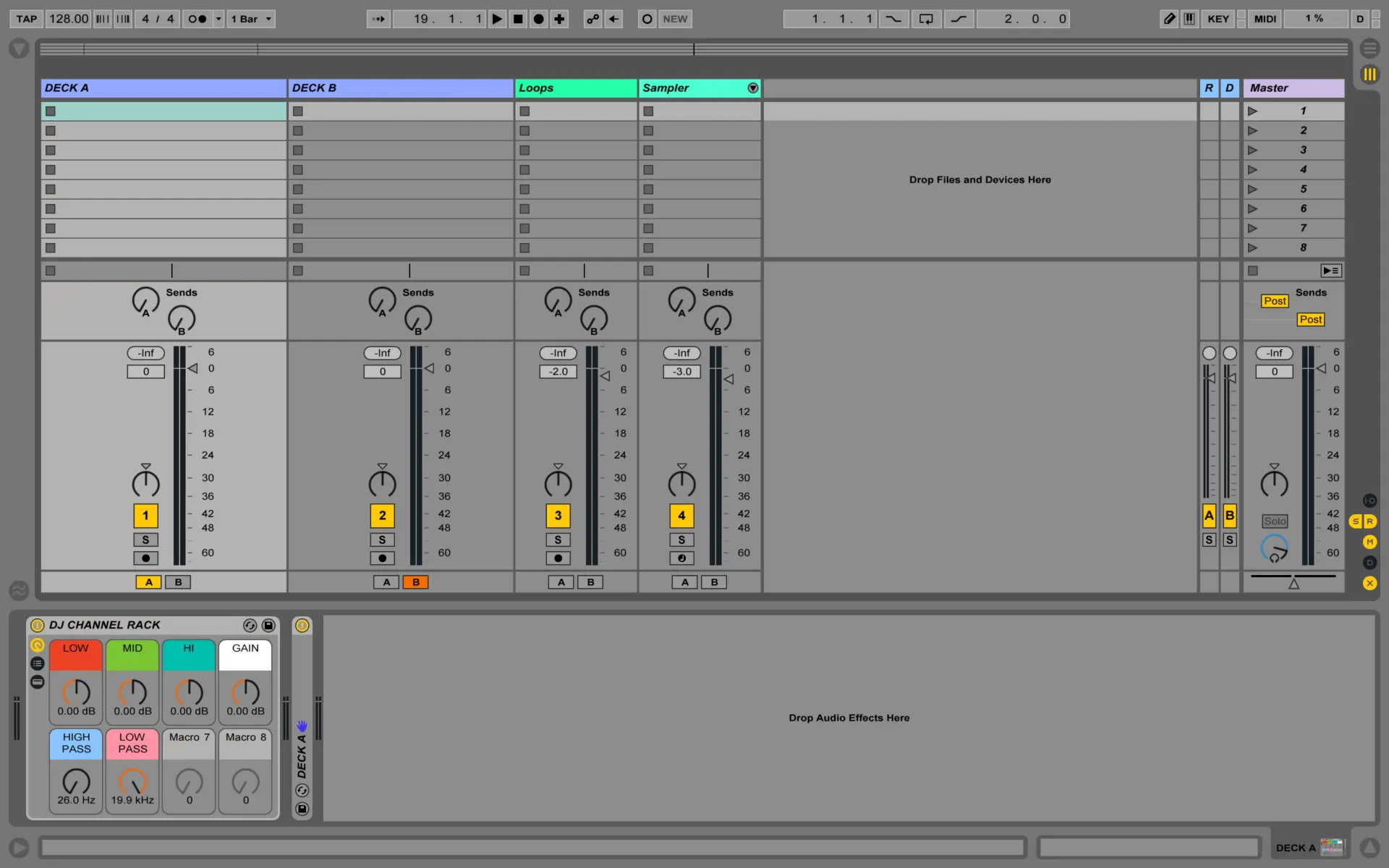Select the DECK A track header
This screenshot has width=1389, height=868.
click(x=163, y=88)
